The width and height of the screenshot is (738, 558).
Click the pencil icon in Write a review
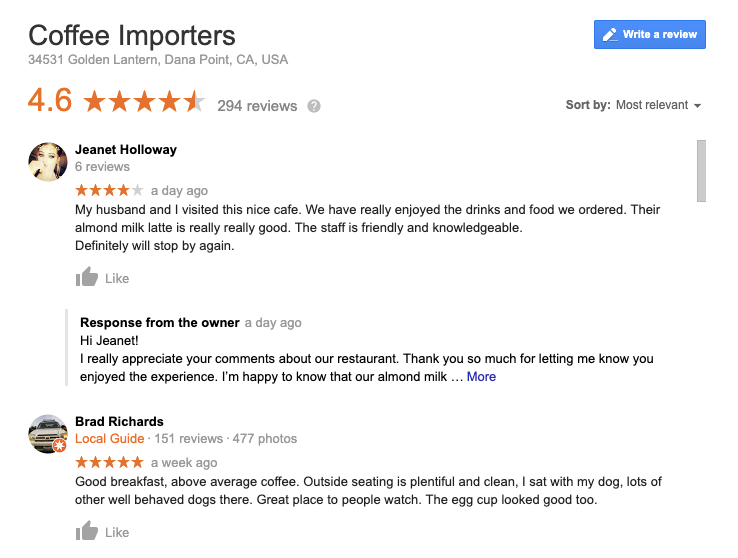[610, 34]
